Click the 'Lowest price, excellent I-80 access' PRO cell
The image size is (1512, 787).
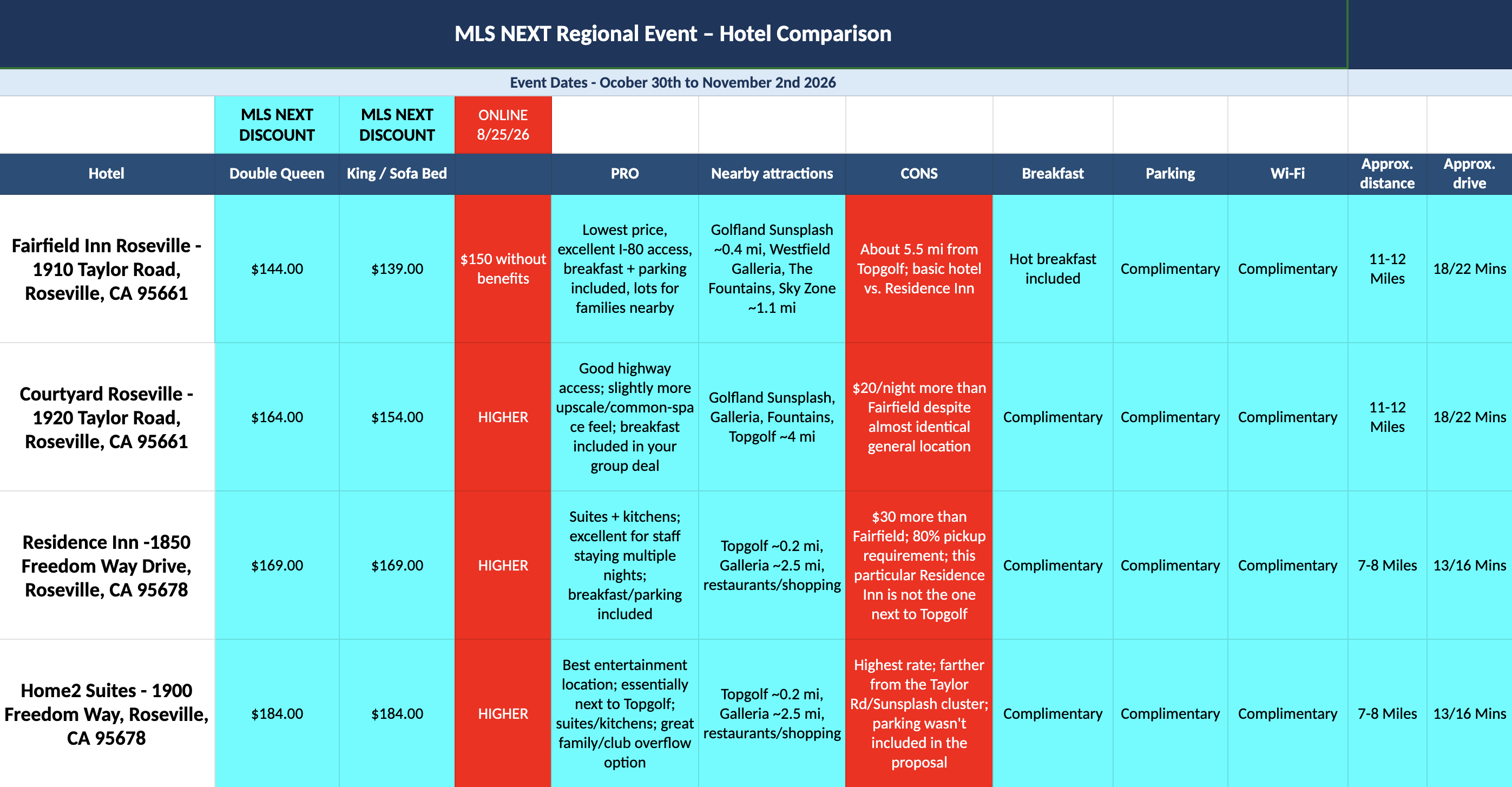pyautogui.click(x=624, y=269)
